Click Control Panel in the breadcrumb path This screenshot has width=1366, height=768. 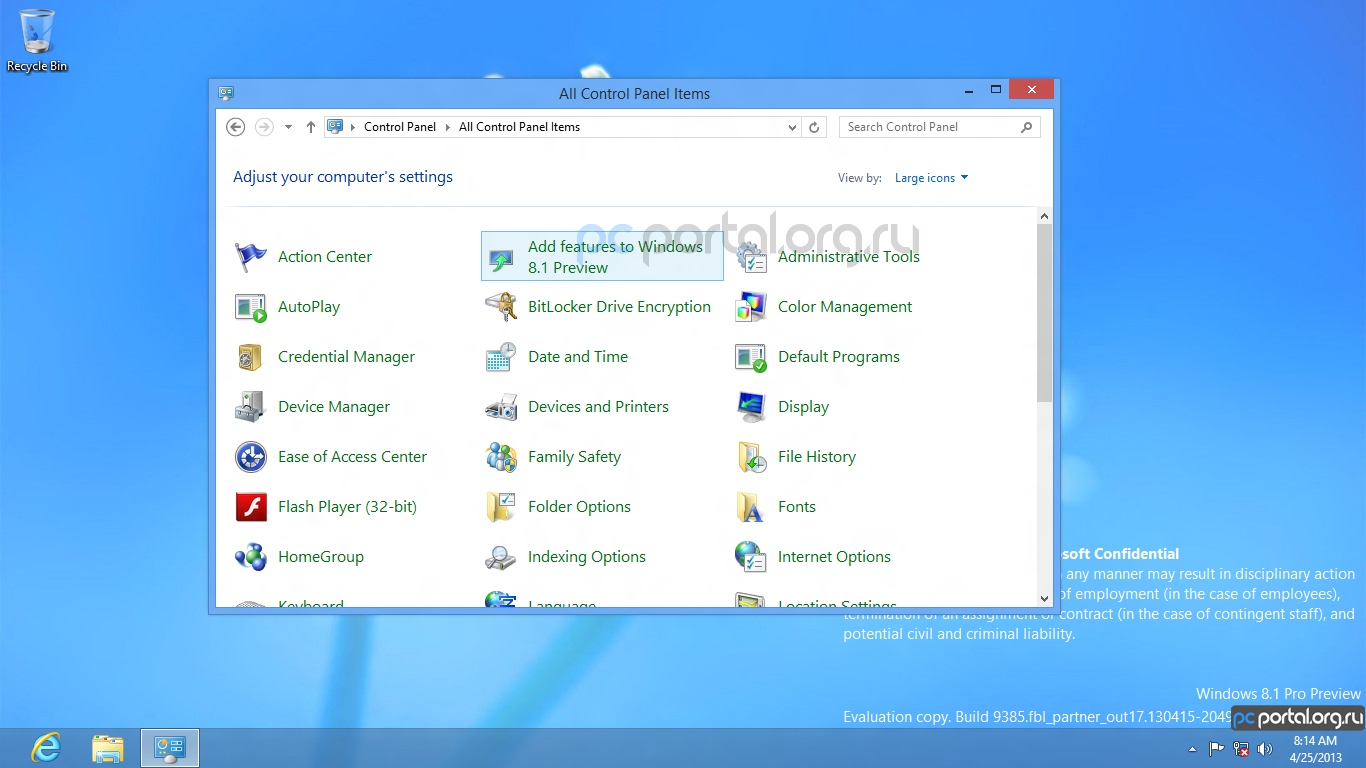[400, 127]
